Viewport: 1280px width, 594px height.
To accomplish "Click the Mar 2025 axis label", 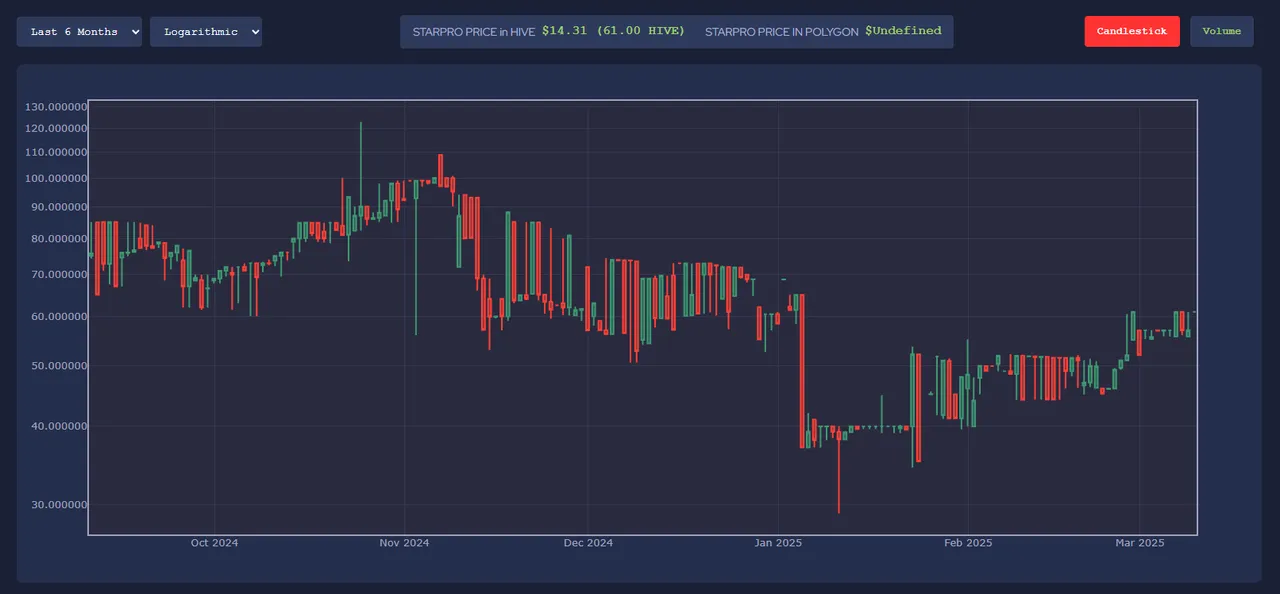I will (1140, 543).
